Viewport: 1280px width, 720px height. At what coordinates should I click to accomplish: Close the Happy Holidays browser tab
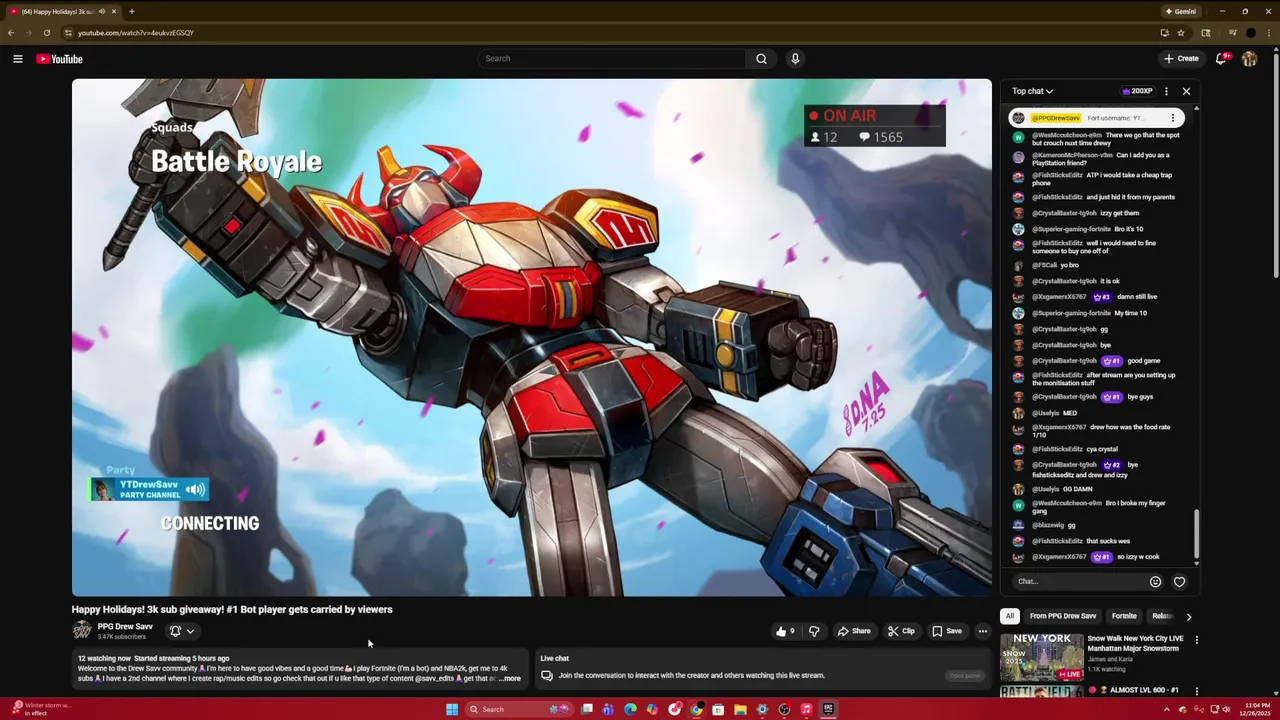tap(114, 11)
